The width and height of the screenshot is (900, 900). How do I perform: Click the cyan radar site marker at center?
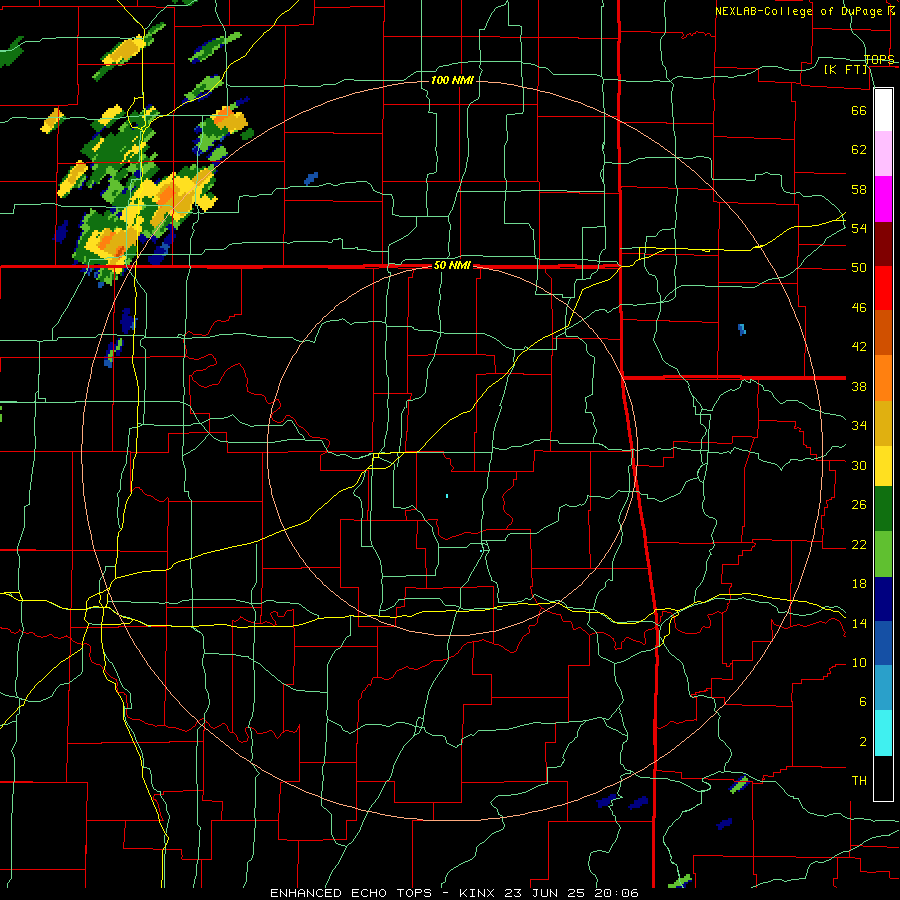click(447, 495)
